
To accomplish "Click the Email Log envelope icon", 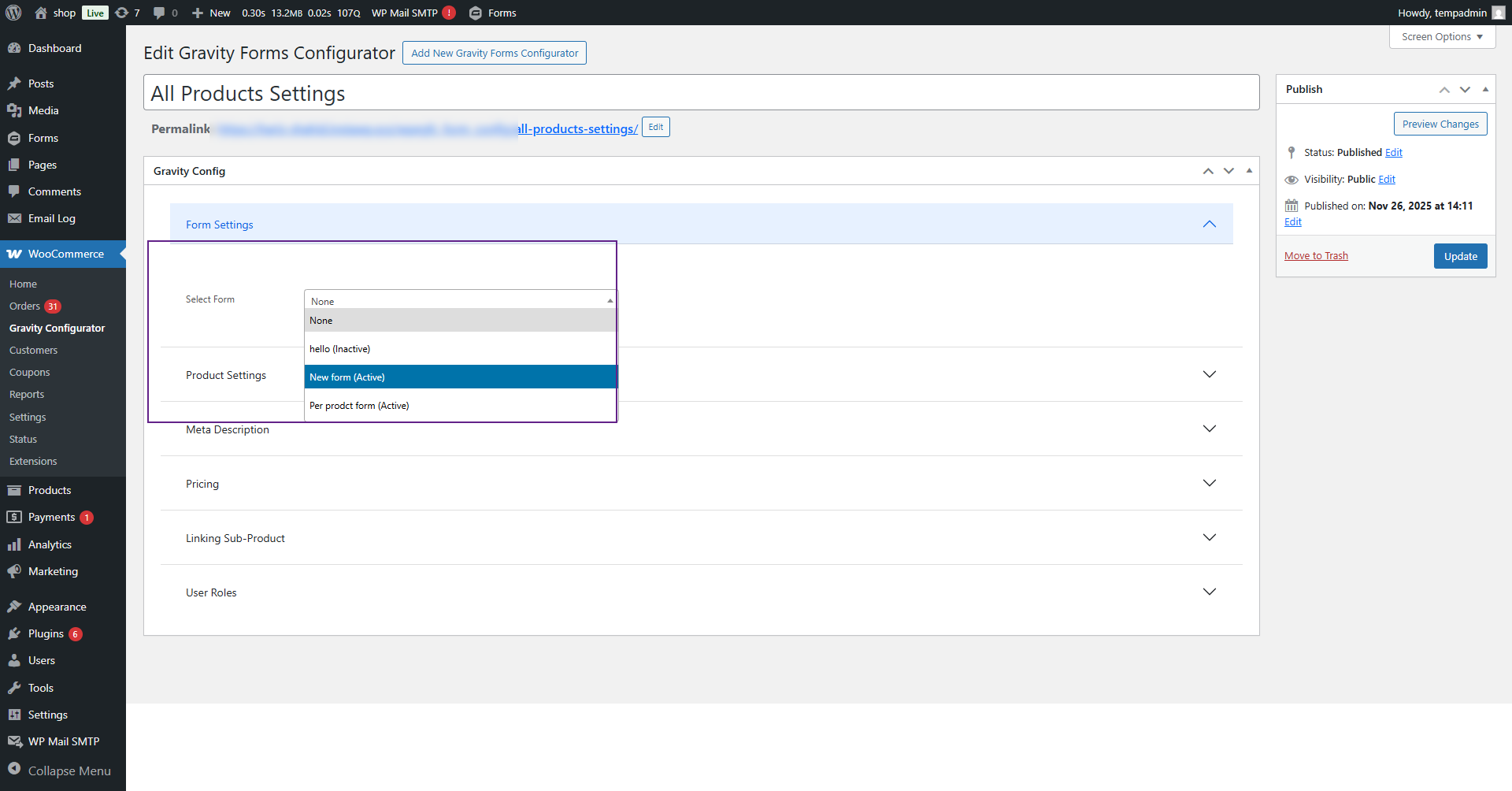I will click(14, 218).
